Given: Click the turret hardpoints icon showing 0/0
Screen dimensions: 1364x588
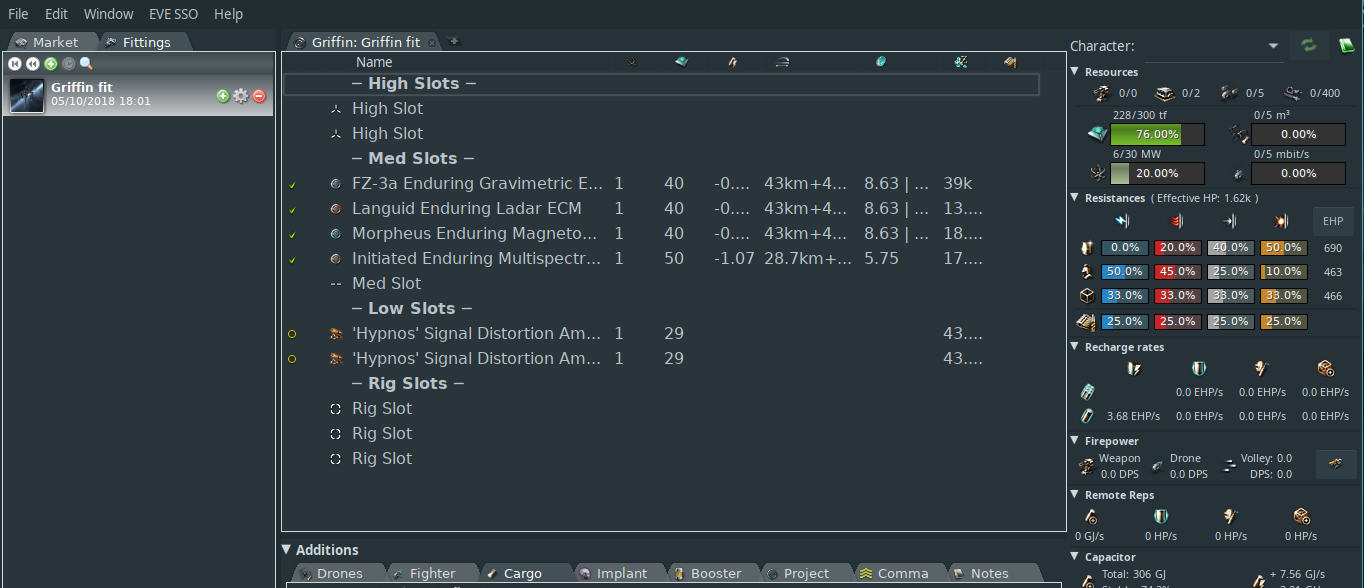Looking at the screenshot, I should click(1101, 93).
